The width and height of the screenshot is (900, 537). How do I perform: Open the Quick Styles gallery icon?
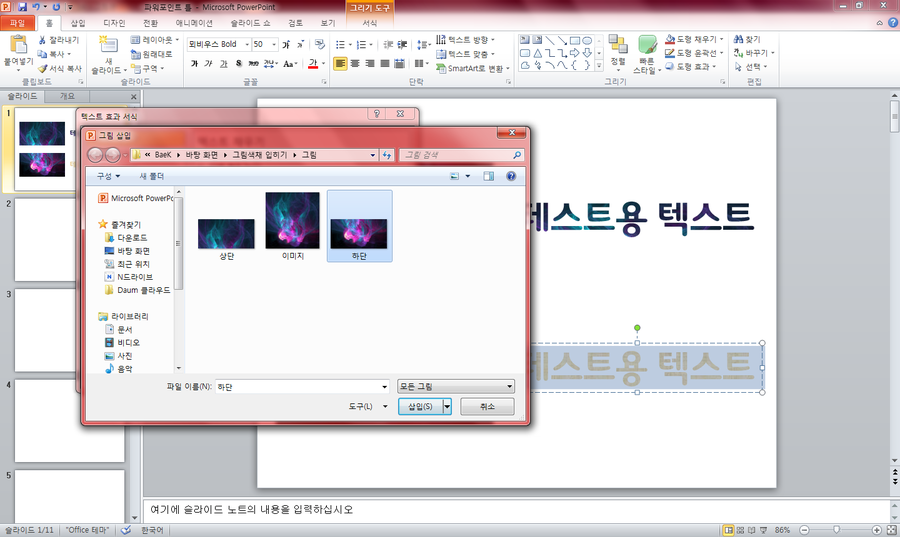(x=647, y=45)
